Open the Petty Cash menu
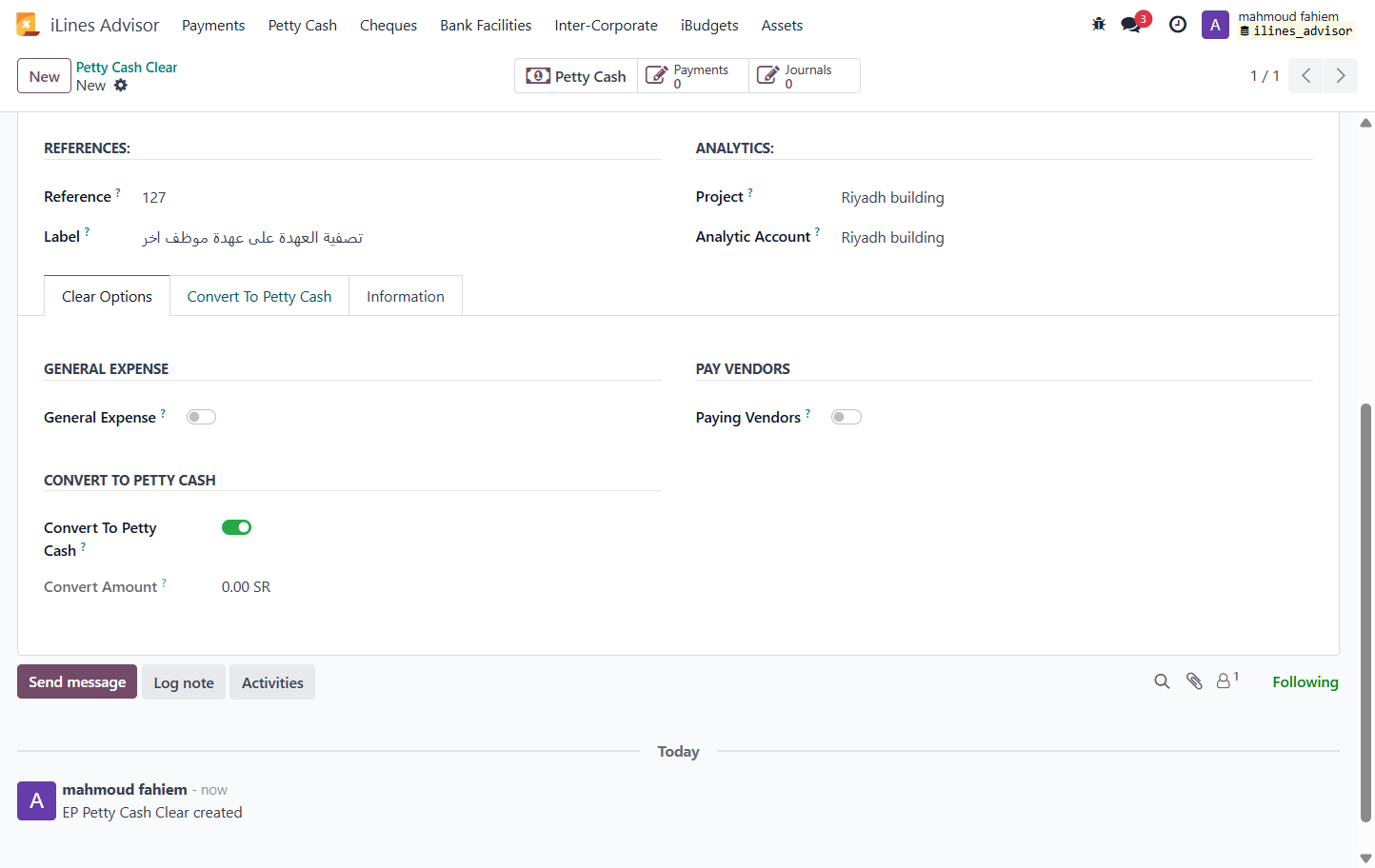 (303, 26)
